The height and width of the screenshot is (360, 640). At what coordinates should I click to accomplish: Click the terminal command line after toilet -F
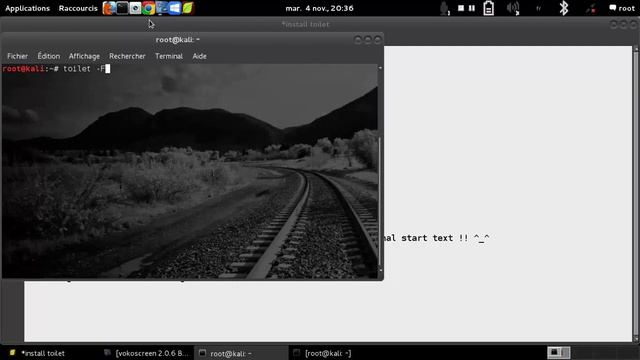108,69
